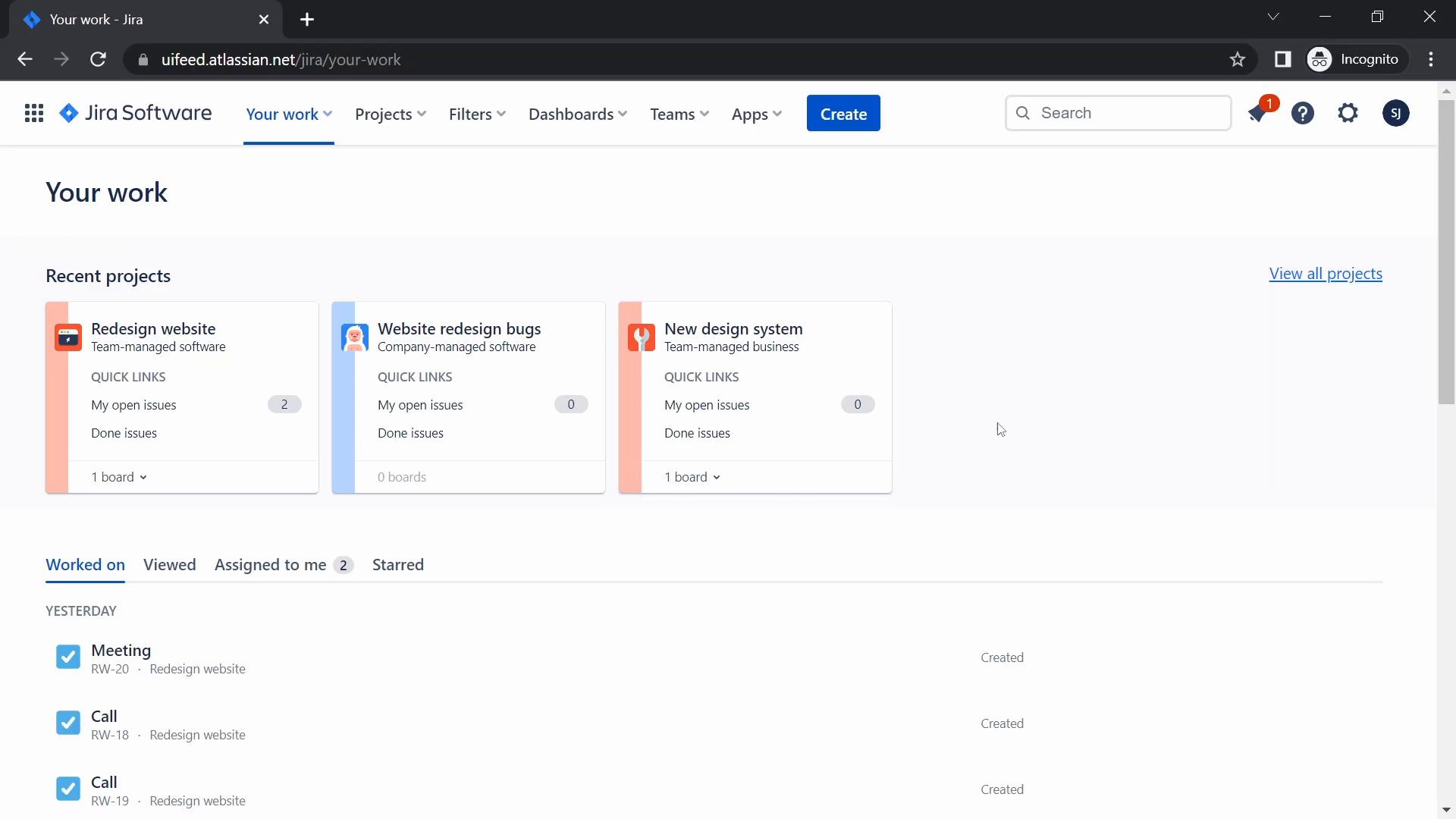Select the Assigned to me tab

pos(270,564)
